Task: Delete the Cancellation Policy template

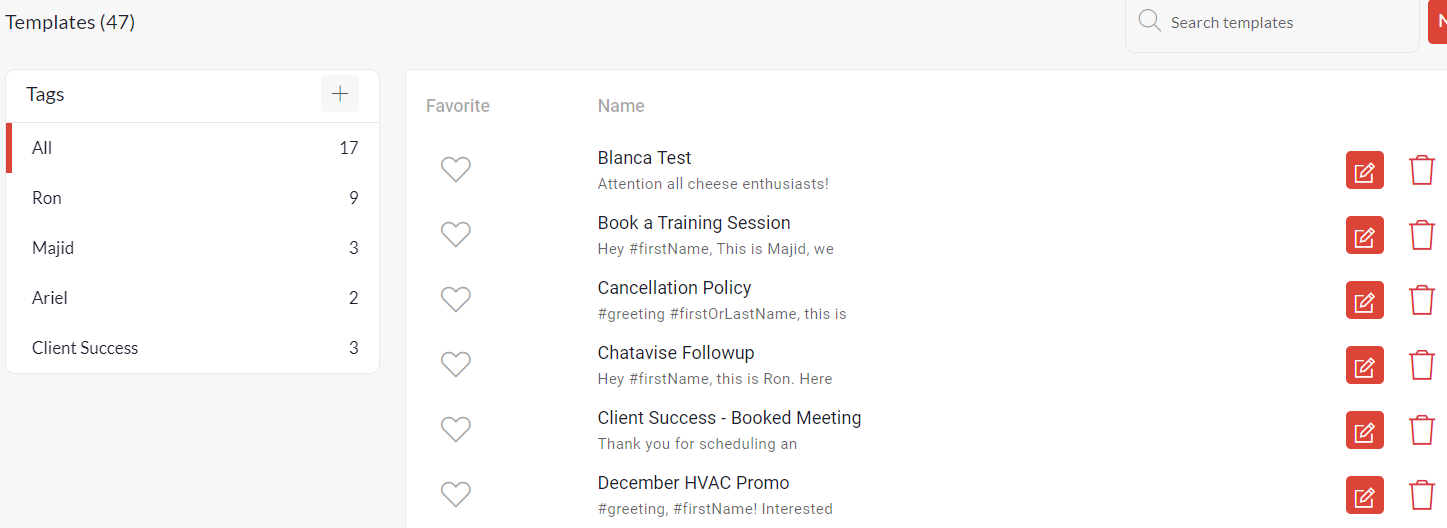Action: [x=1421, y=301]
